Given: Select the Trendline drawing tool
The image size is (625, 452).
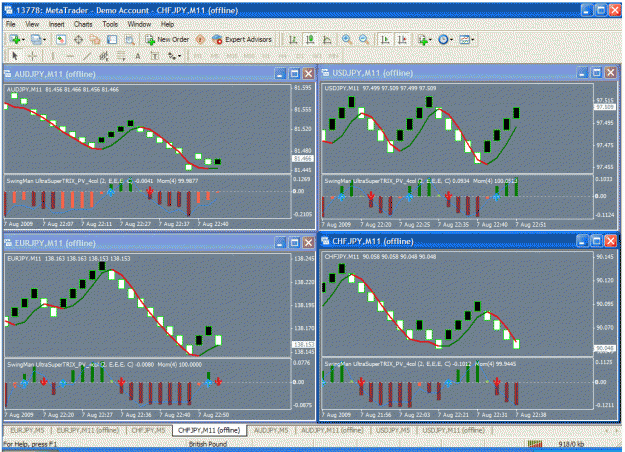Looking at the screenshot, I should [87, 56].
